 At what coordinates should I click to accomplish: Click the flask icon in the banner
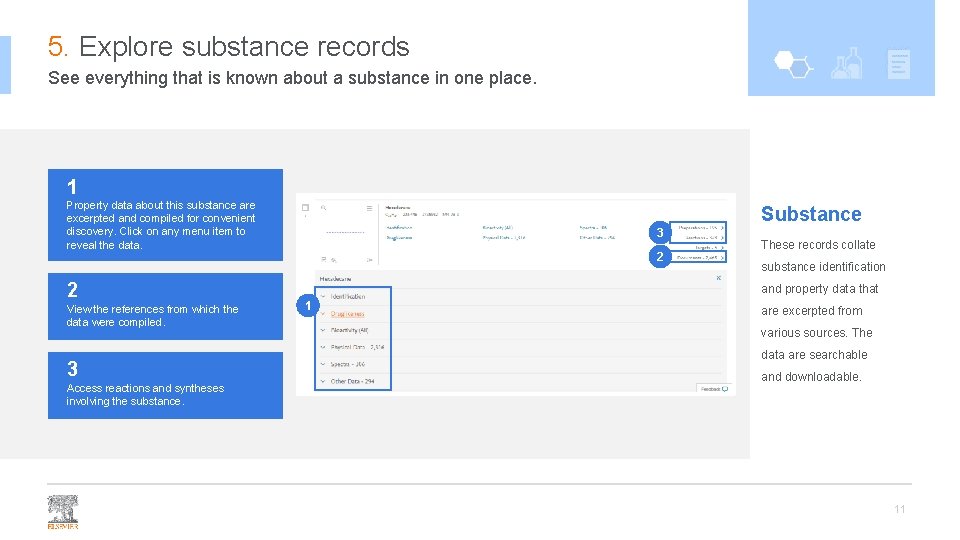pos(847,63)
